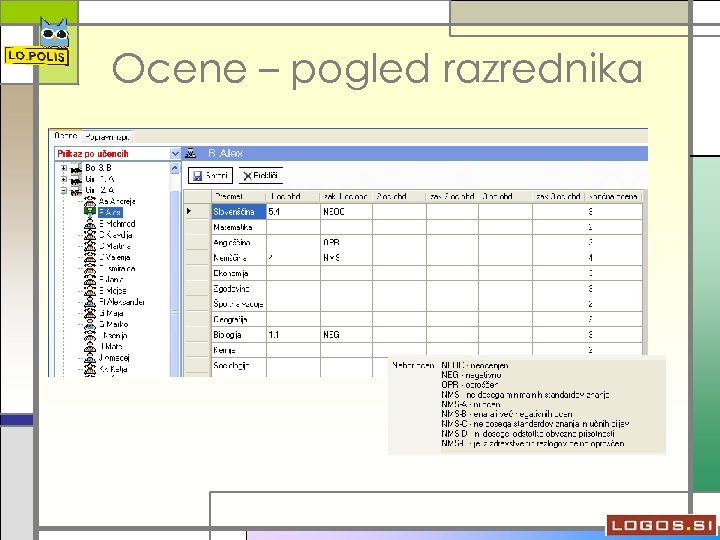Click the student icon next to Mehmed
Image resolution: width=720 pixels, height=540 pixels.
click(90, 224)
